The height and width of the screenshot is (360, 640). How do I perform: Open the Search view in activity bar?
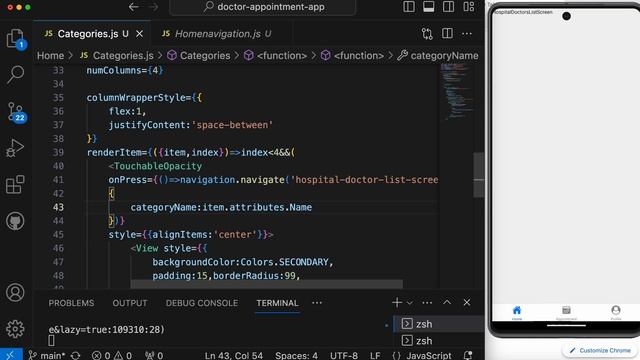point(15,75)
